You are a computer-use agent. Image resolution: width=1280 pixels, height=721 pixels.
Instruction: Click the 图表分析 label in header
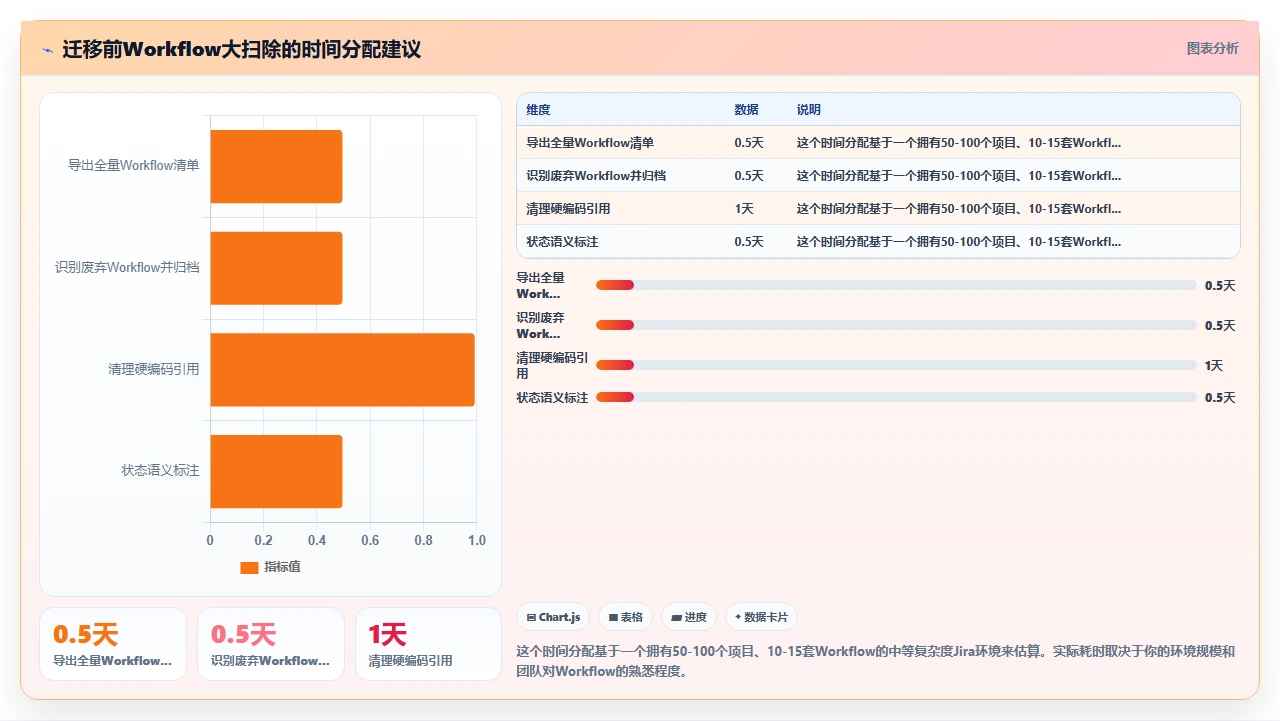click(1212, 48)
